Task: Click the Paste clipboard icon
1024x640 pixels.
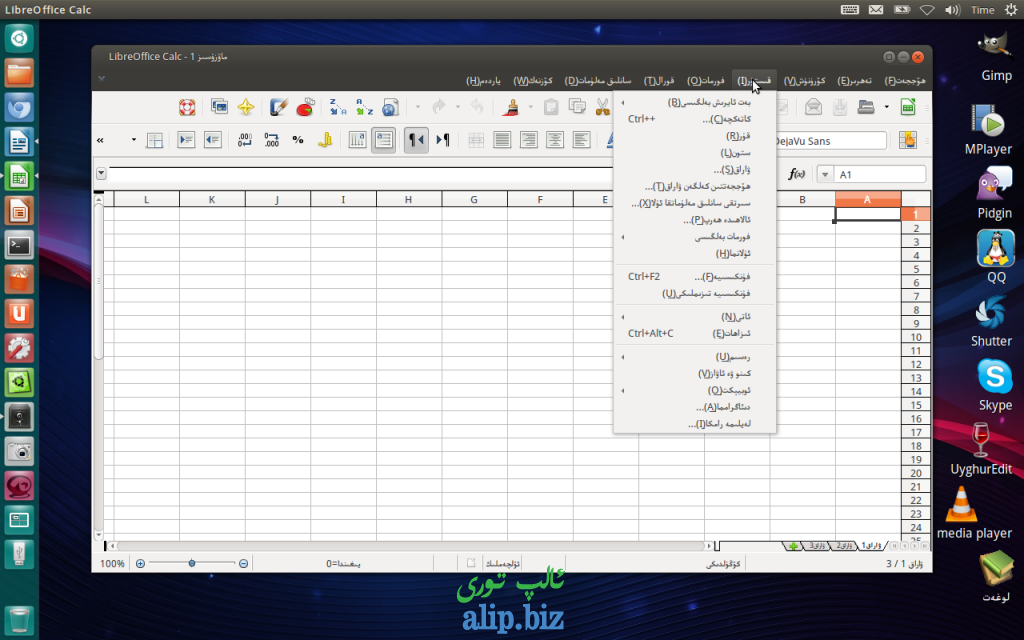Action: coord(551,107)
